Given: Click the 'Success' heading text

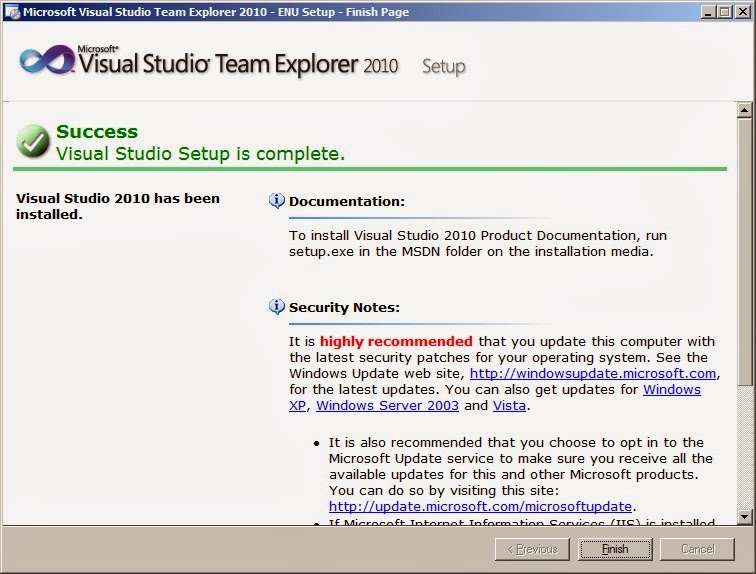Looking at the screenshot, I should tap(97, 132).
